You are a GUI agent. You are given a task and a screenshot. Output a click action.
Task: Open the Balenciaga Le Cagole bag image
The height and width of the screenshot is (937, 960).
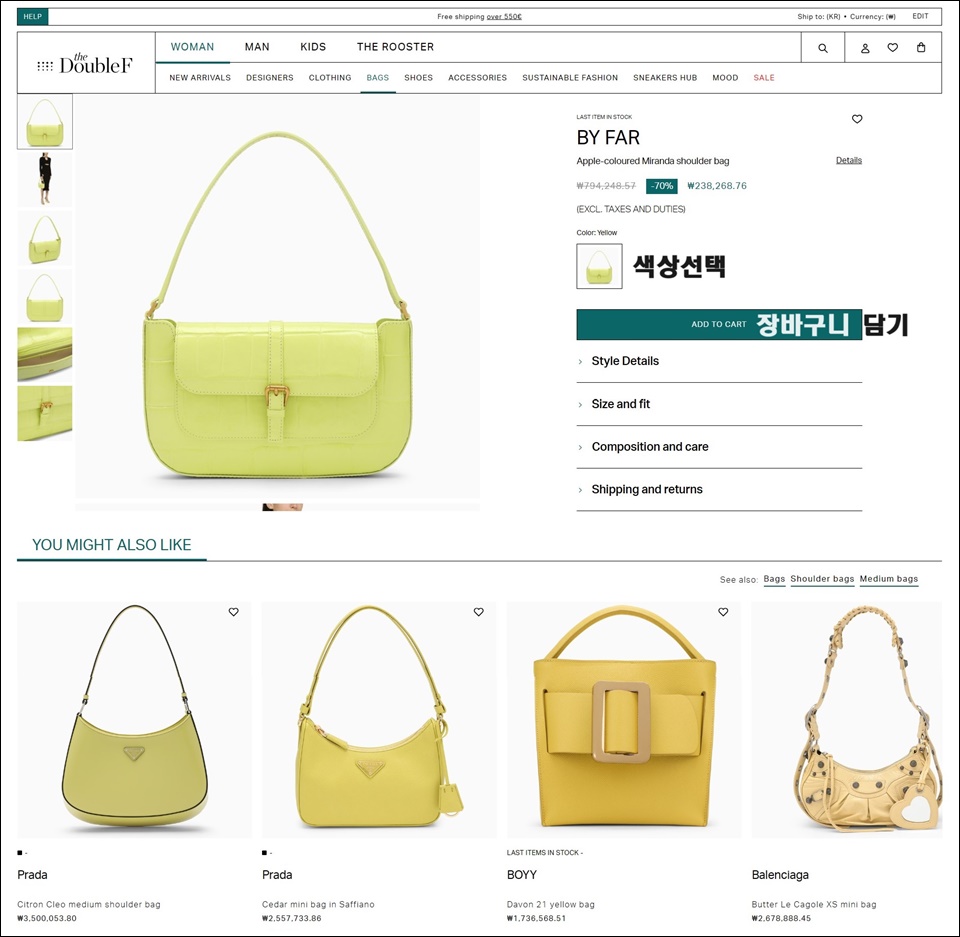(847, 720)
